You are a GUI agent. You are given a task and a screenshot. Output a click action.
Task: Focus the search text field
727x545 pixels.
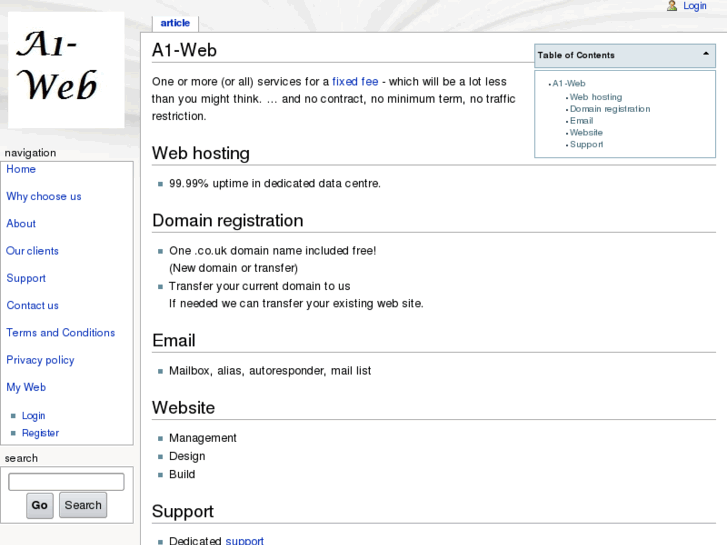(66, 481)
